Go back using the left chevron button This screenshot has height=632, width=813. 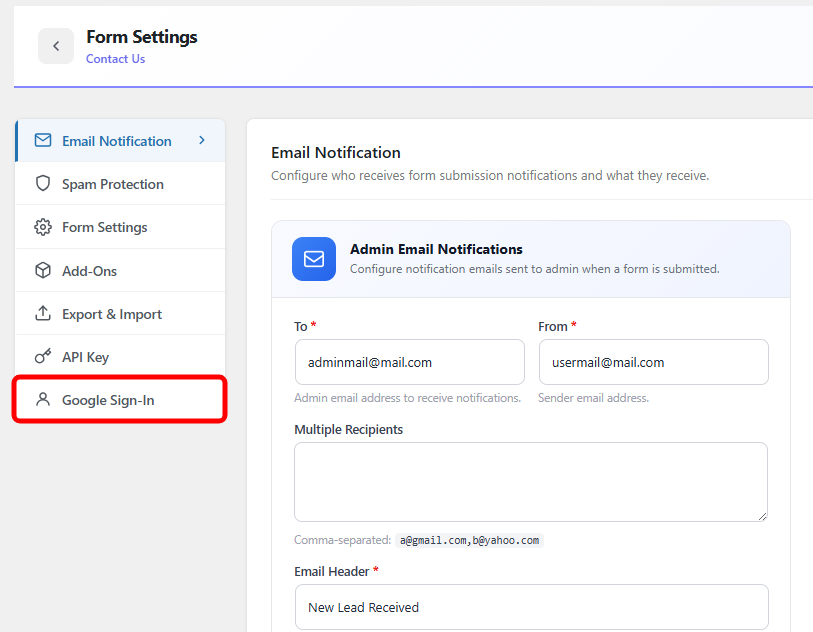pyautogui.click(x=56, y=46)
